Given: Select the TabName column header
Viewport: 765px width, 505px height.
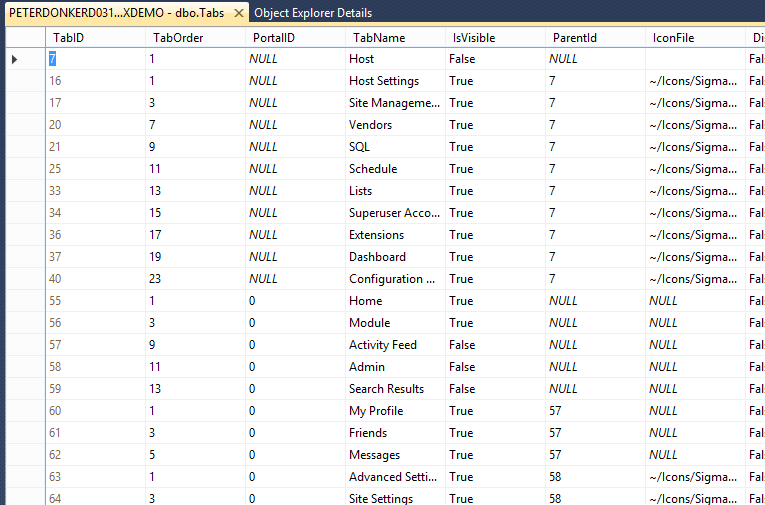Looking at the screenshot, I should [x=395, y=38].
